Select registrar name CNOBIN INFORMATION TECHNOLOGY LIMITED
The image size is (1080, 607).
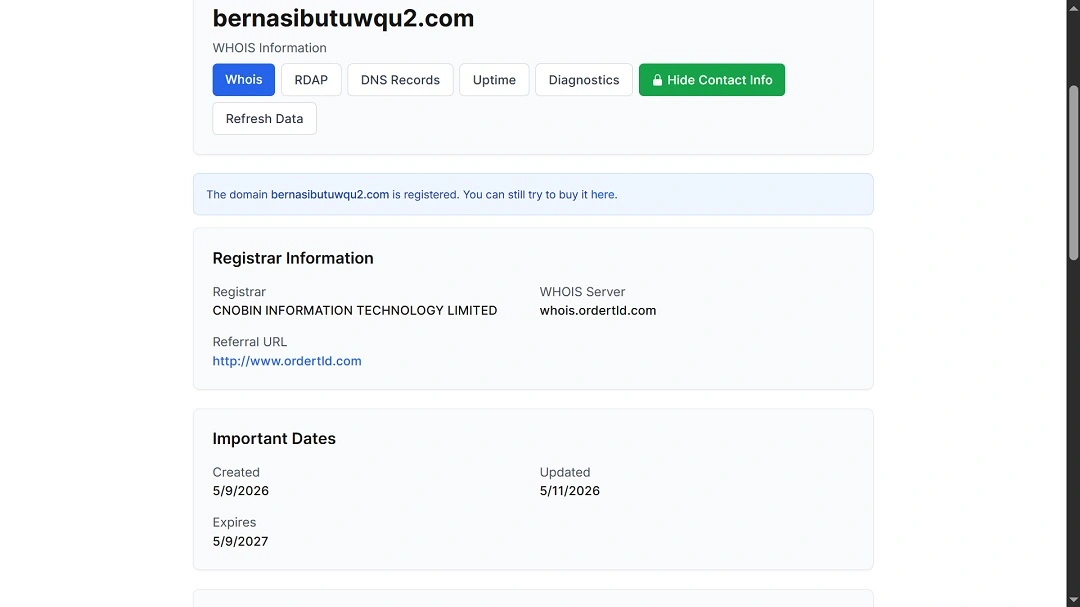(355, 311)
